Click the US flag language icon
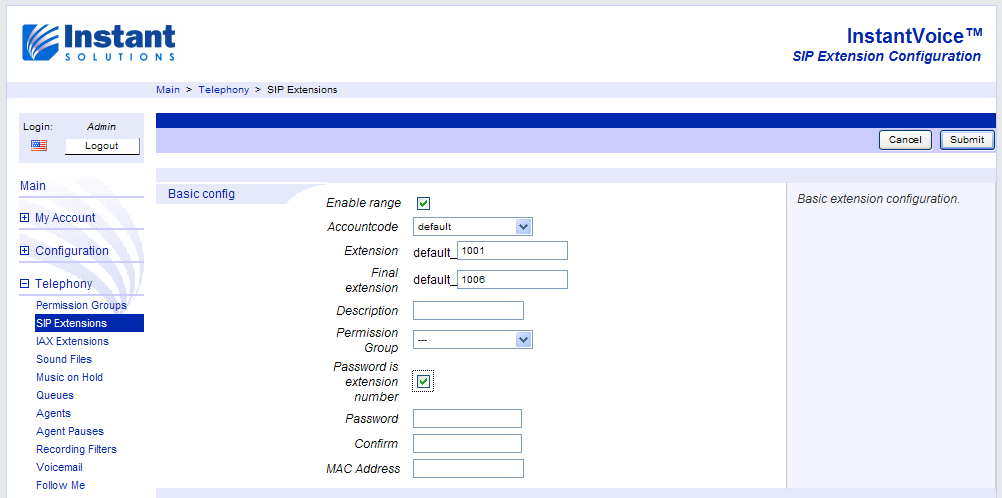1002x498 pixels. (x=39, y=146)
